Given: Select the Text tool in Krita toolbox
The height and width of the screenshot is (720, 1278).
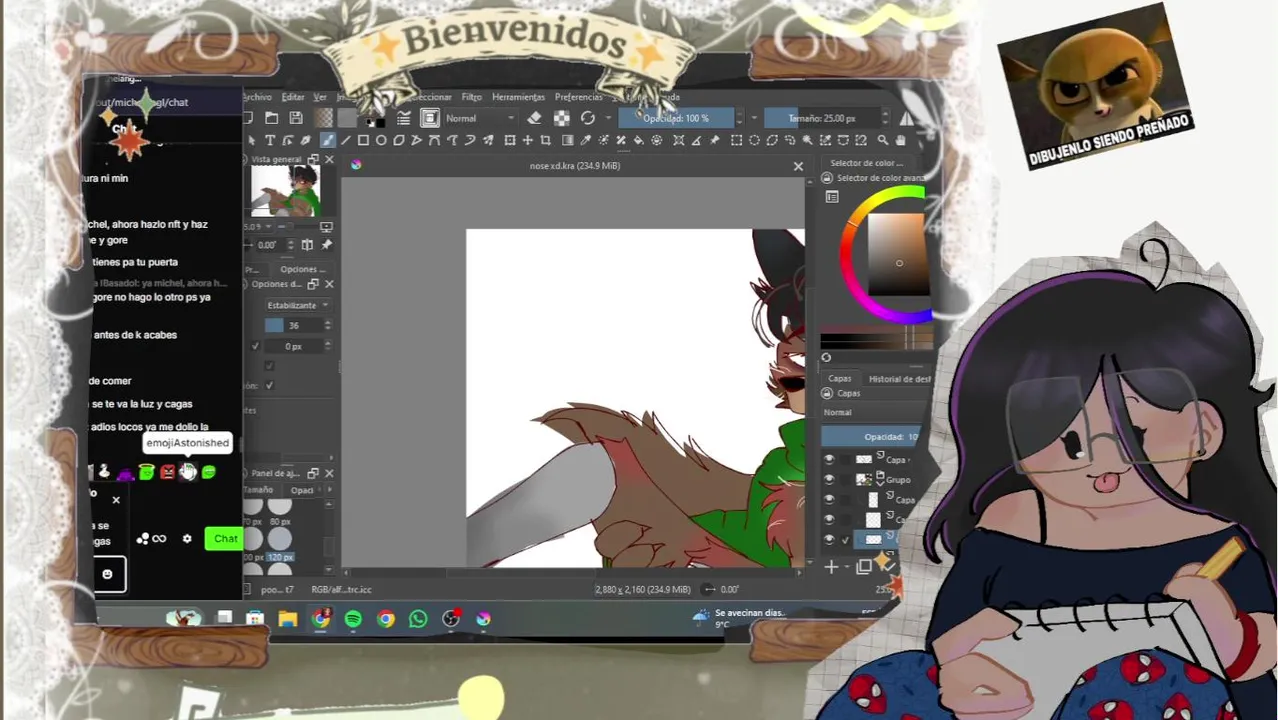Looking at the screenshot, I should (270, 141).
